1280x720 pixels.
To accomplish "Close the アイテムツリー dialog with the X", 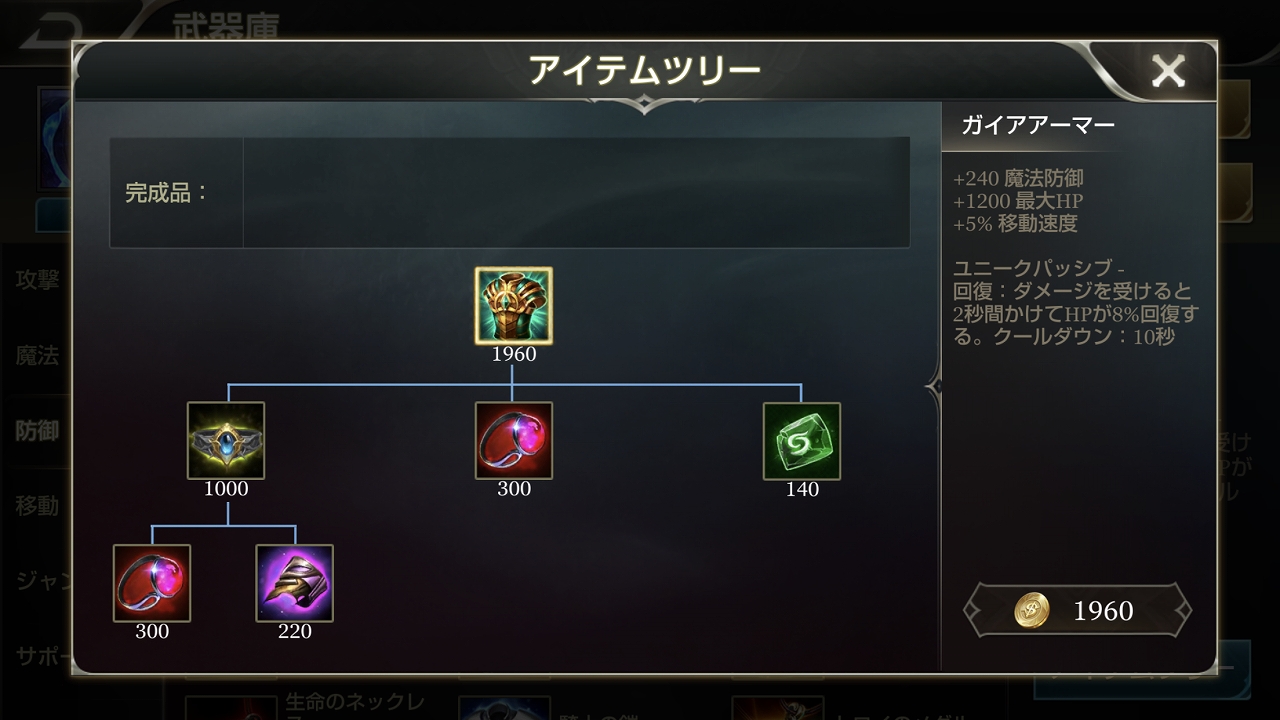I will tap(1168, 71).
